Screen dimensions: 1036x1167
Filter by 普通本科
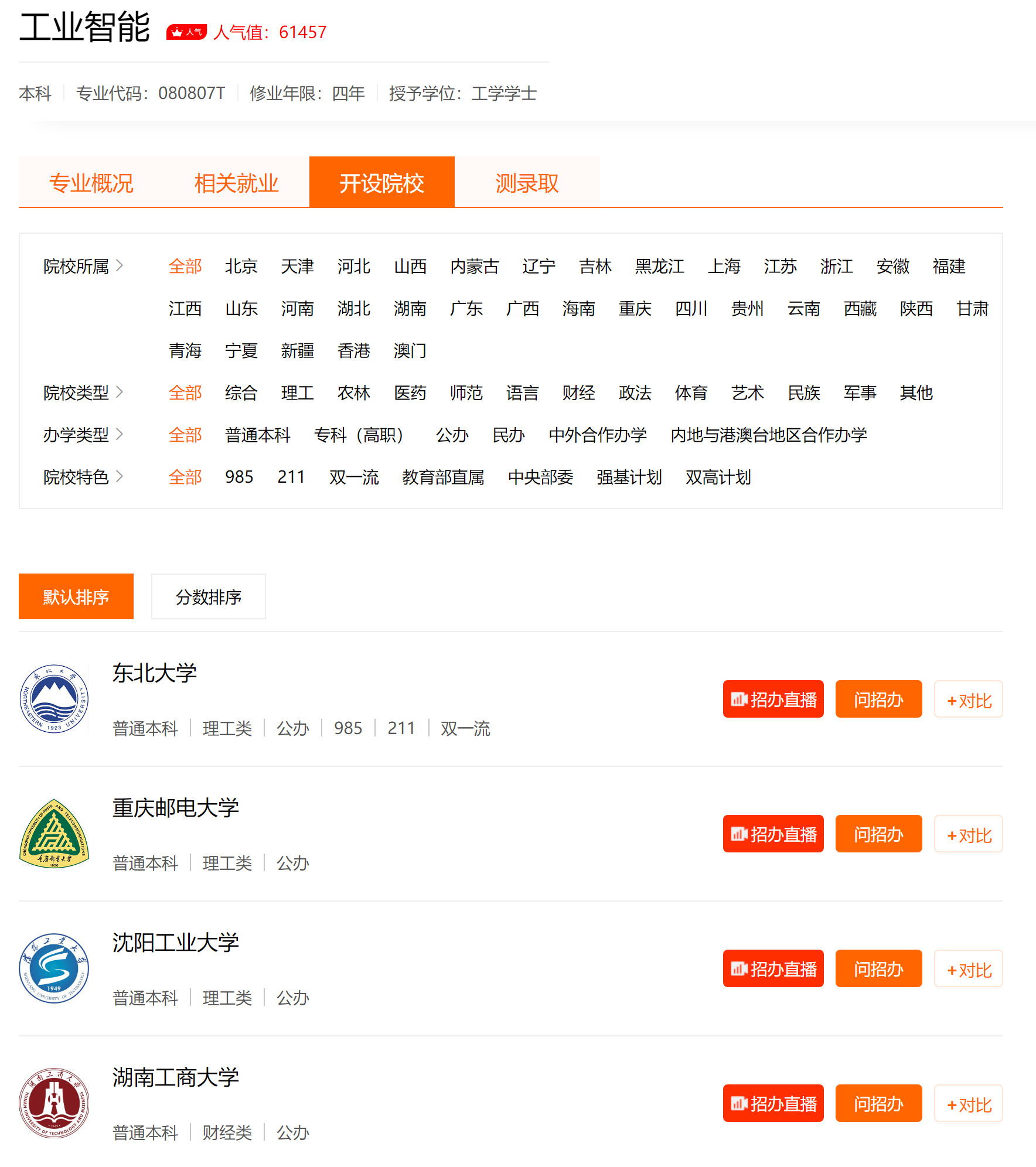pos(258,435)
